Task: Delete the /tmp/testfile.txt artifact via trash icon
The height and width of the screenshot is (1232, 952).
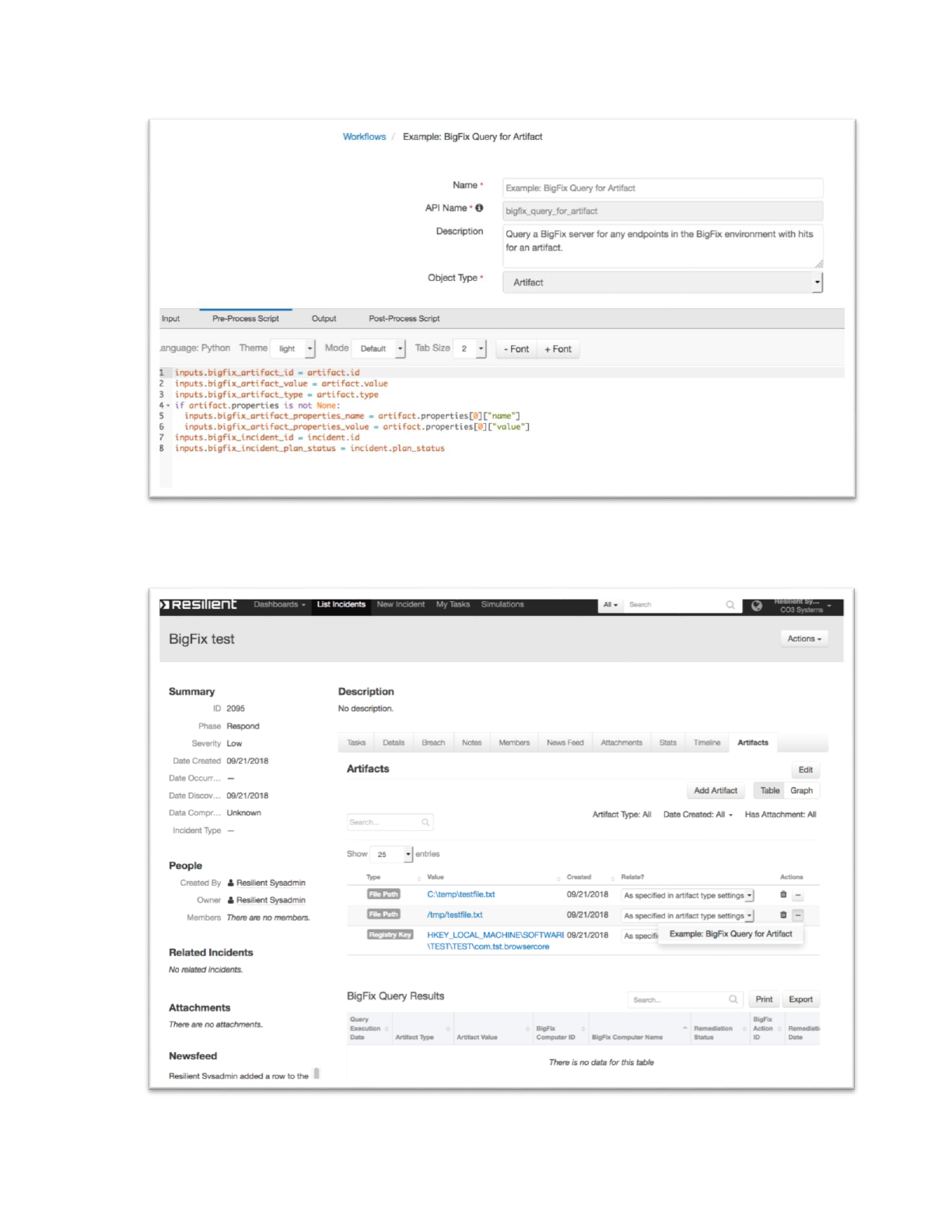Action: 783,915
